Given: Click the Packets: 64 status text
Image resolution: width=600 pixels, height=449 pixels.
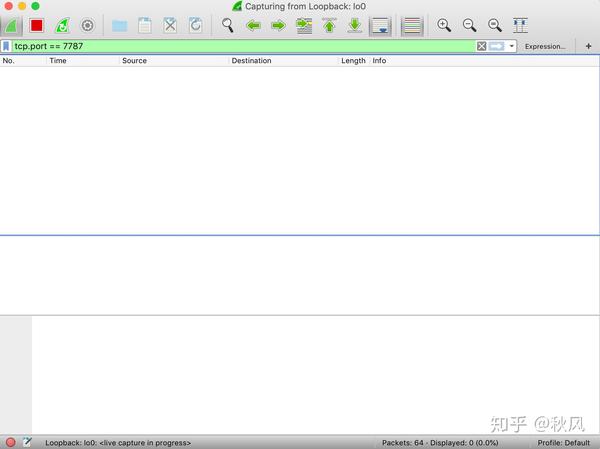Looking at the screenshot, I should (x=403, y=443).
